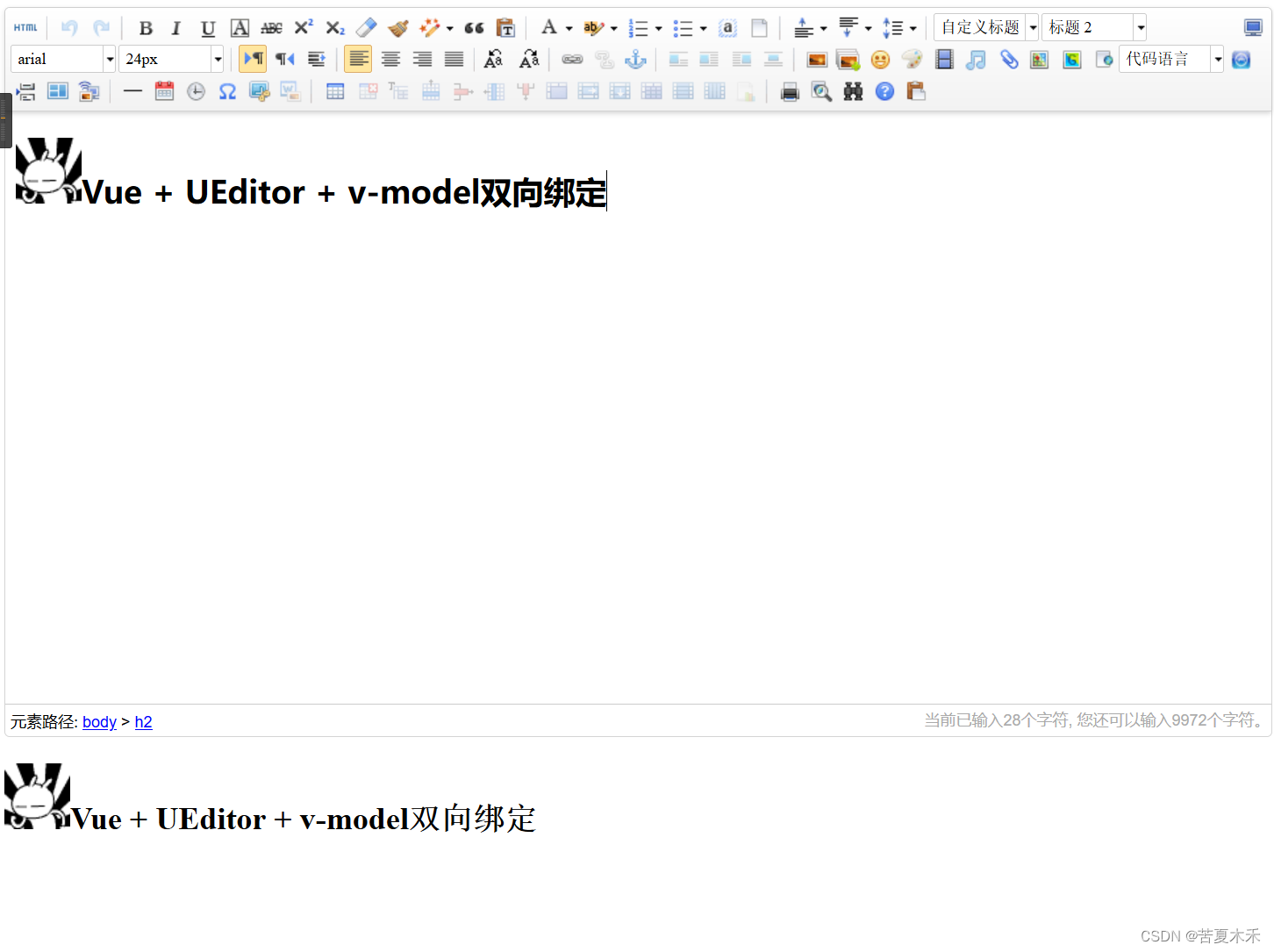Click the undo arrow icon
This screenshot has height=952, width=1274.
(x=69, y=28)
